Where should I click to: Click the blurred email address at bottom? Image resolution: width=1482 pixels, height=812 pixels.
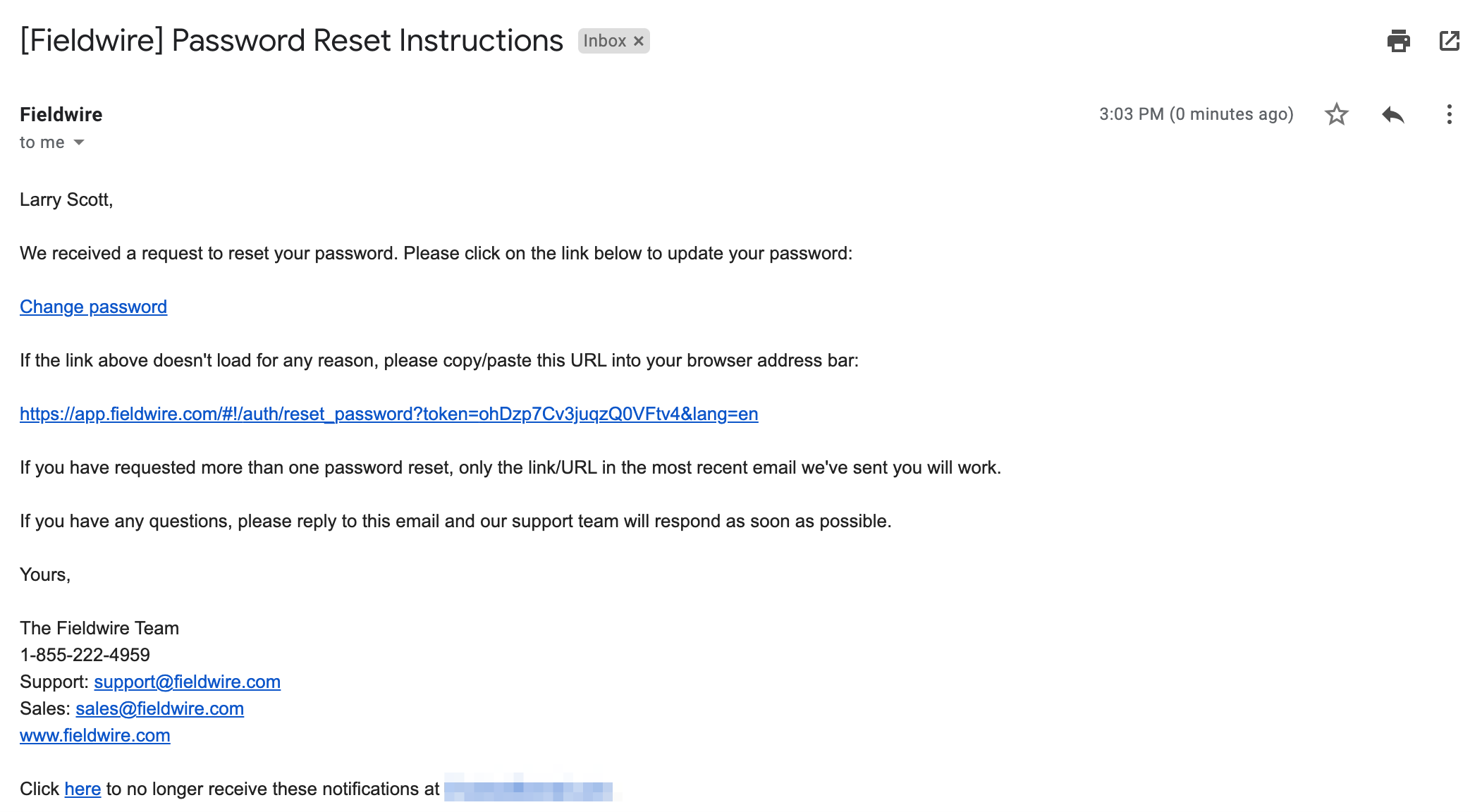[x=529, y=788]
